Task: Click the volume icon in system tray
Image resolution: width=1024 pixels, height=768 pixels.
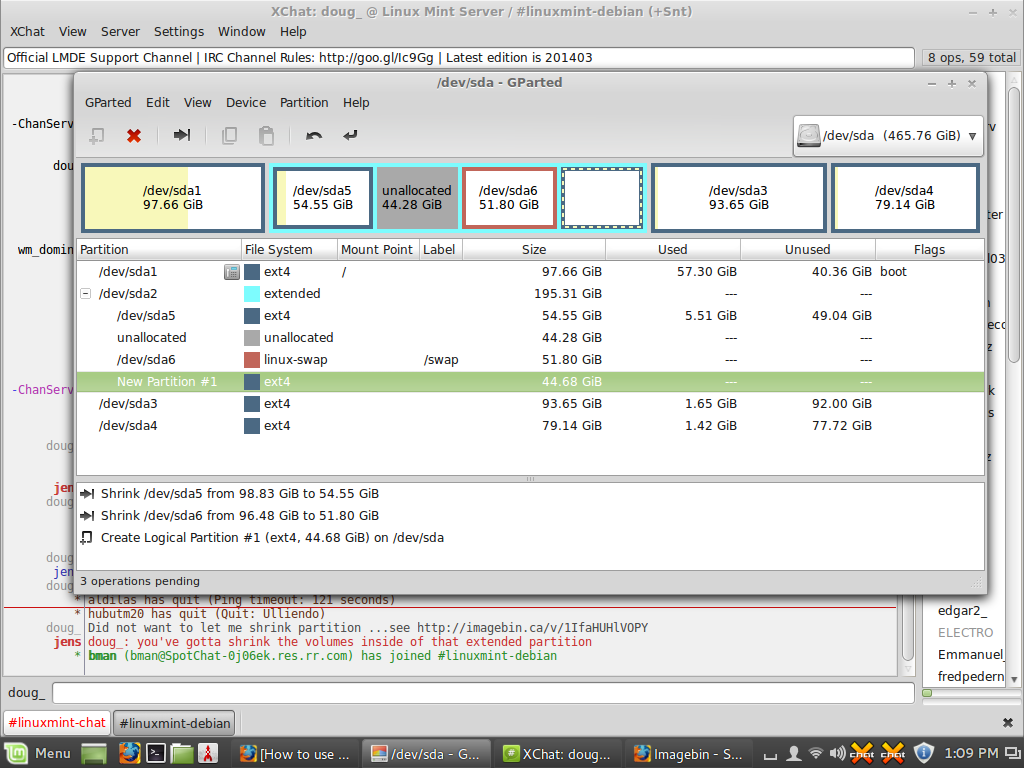Action: [x=838, y=754]
